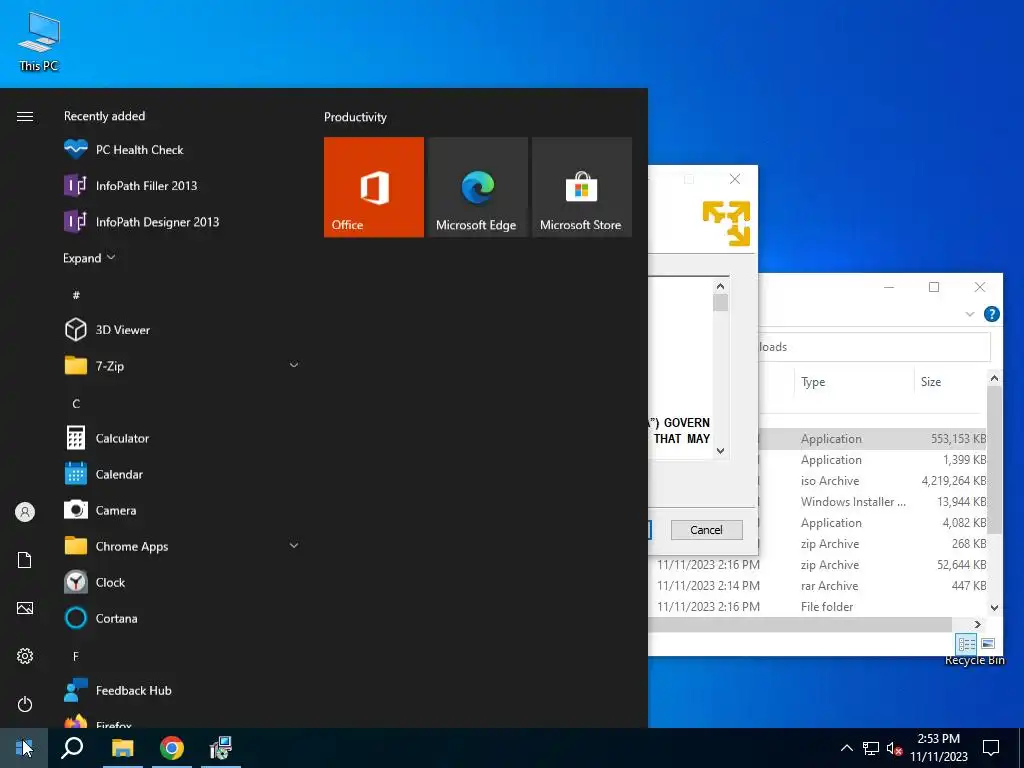The width and height of the screenshot is (1024, 768).
Task: Open Pictures from Start sidebar
Action: pos(25,608)
